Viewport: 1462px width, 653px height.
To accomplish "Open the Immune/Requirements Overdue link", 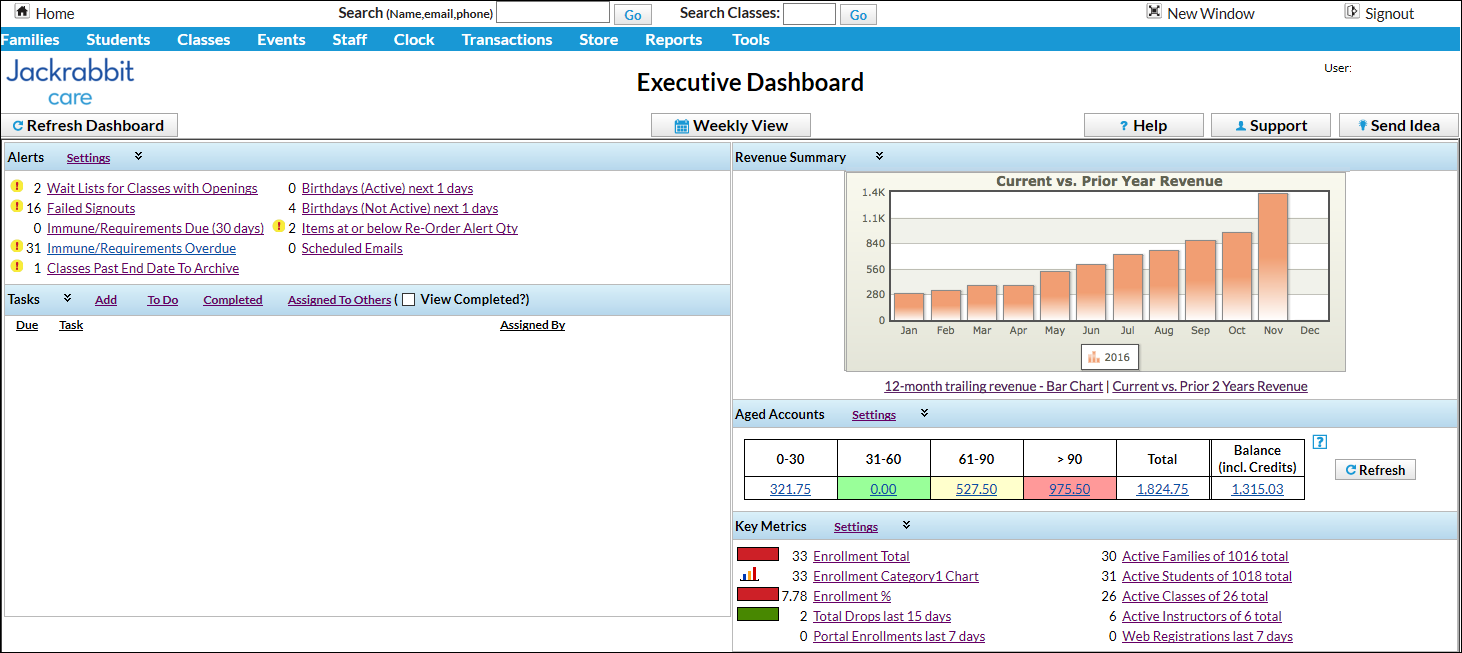I will coord(141,247).
